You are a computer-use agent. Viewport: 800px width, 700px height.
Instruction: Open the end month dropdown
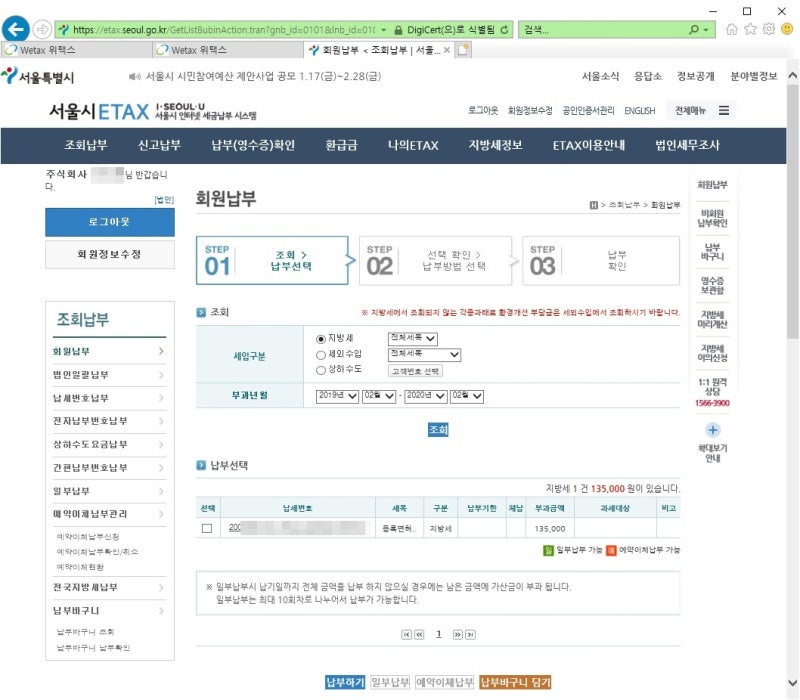[x=467, y=396]
